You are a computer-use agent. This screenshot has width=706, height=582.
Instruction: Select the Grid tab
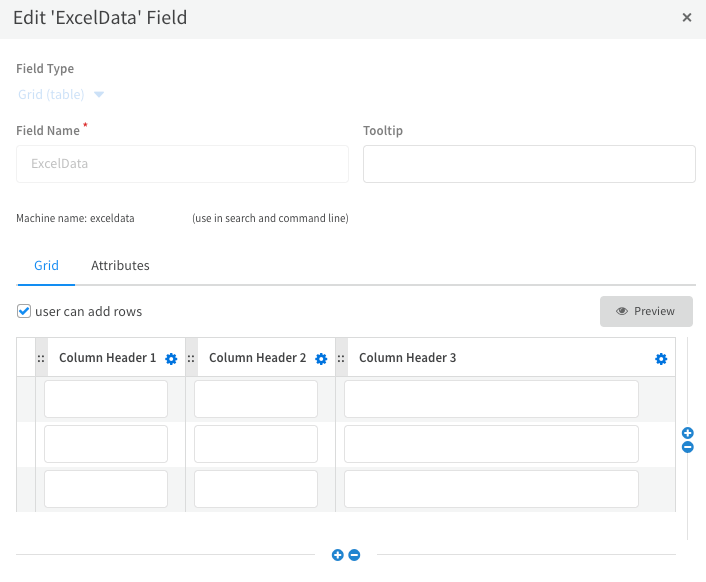(46, 266)
